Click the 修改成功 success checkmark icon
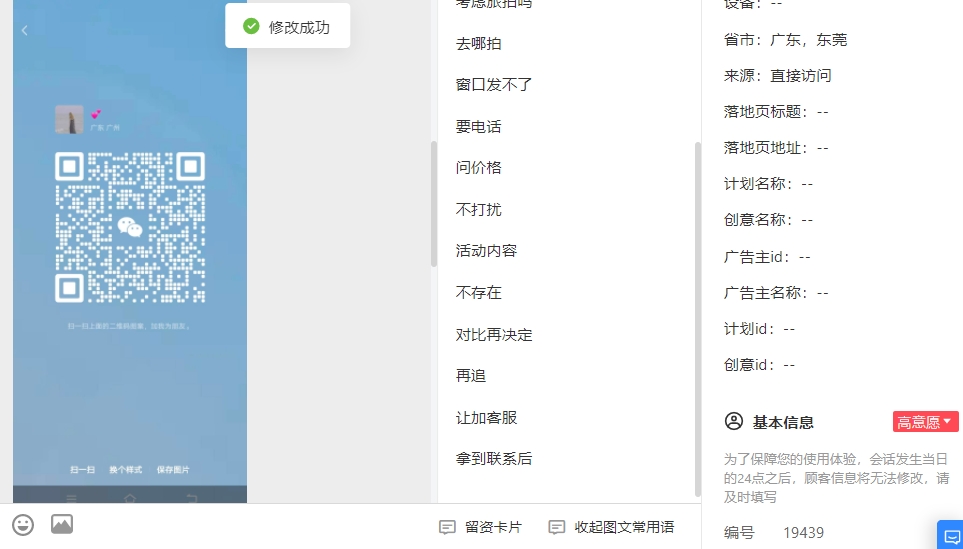The image size is (963, 549). point(251,26)
